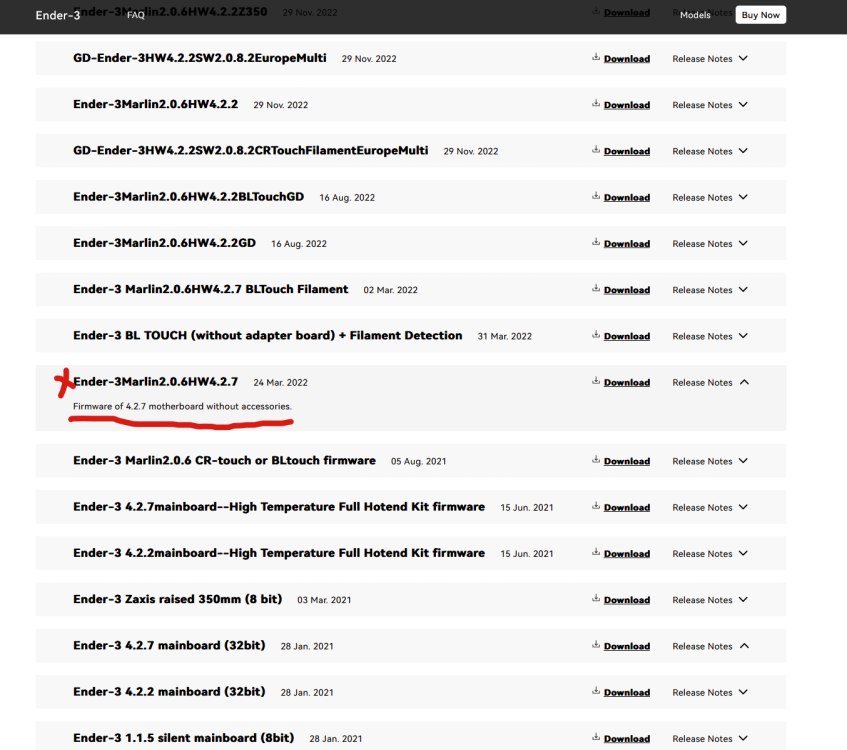The image size is (847, 750).
Task: Download link for Ender-3 1.1.5 silent mainboard
Action: point(627,738)
